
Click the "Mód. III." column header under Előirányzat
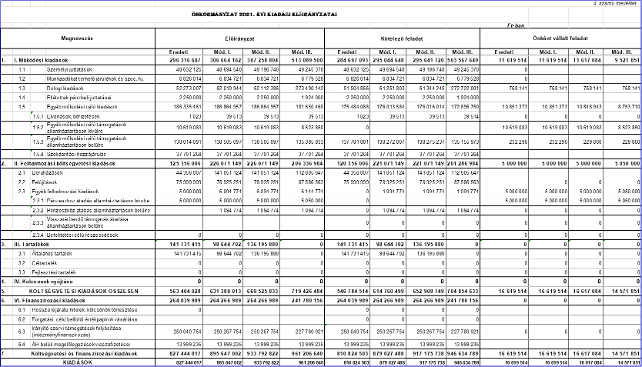click(x=302, y=52)
